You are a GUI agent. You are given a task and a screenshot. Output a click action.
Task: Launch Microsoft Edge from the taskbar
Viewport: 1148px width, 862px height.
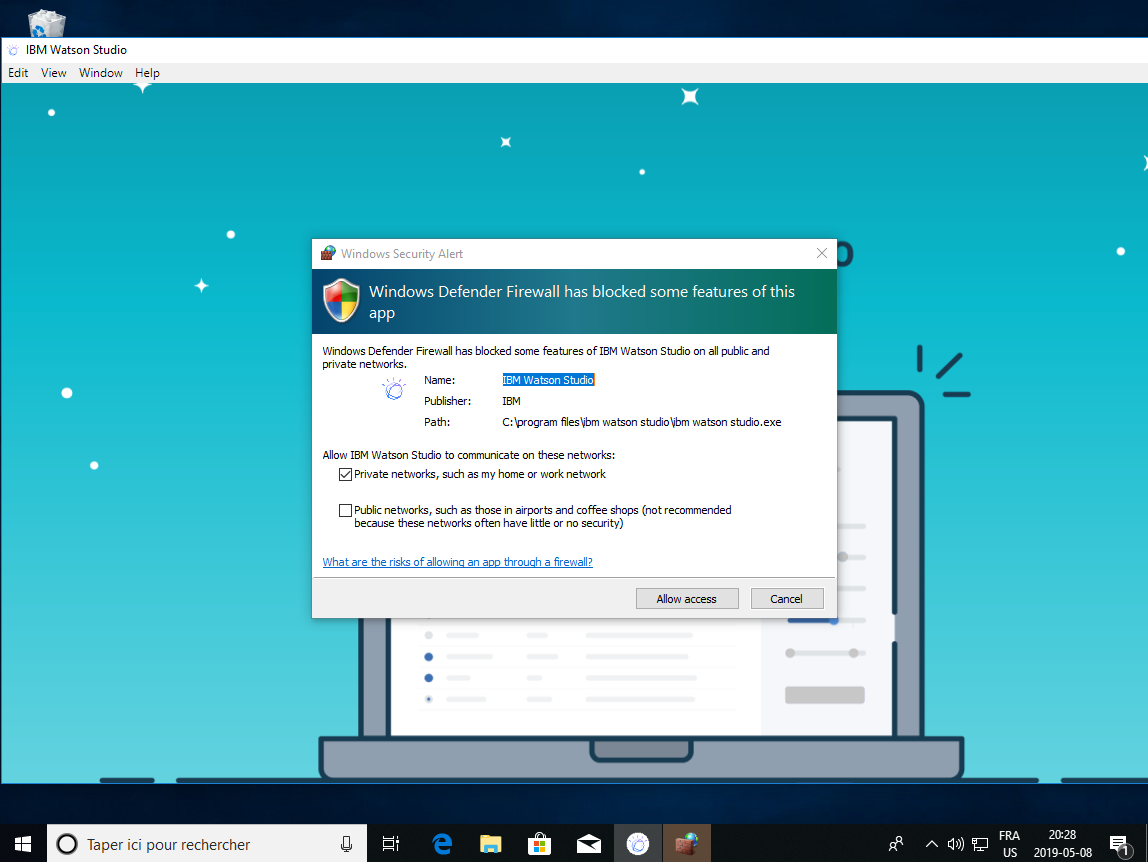click(442, 843)
